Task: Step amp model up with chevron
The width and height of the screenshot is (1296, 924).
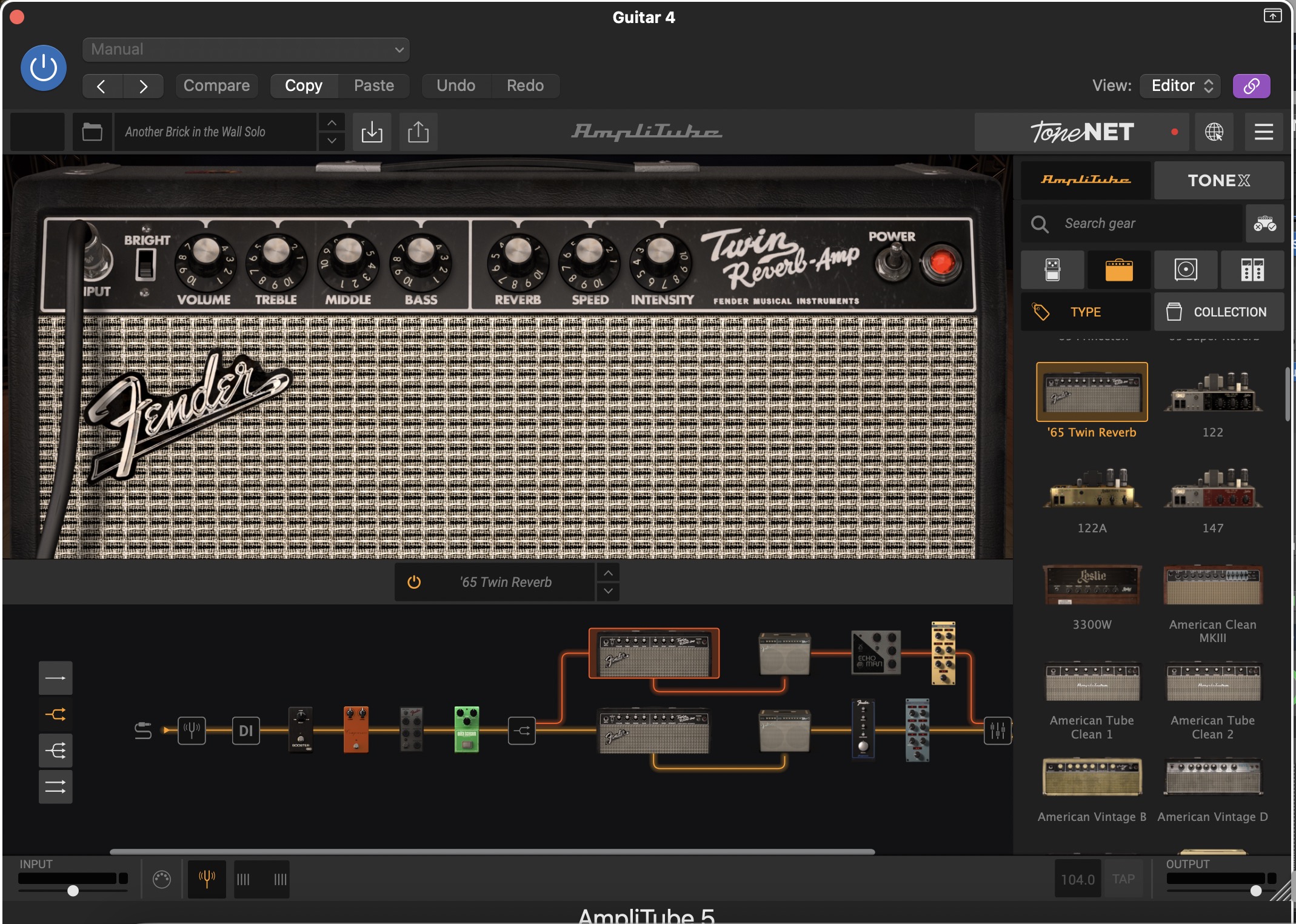Action: click(x=608, y=573)
